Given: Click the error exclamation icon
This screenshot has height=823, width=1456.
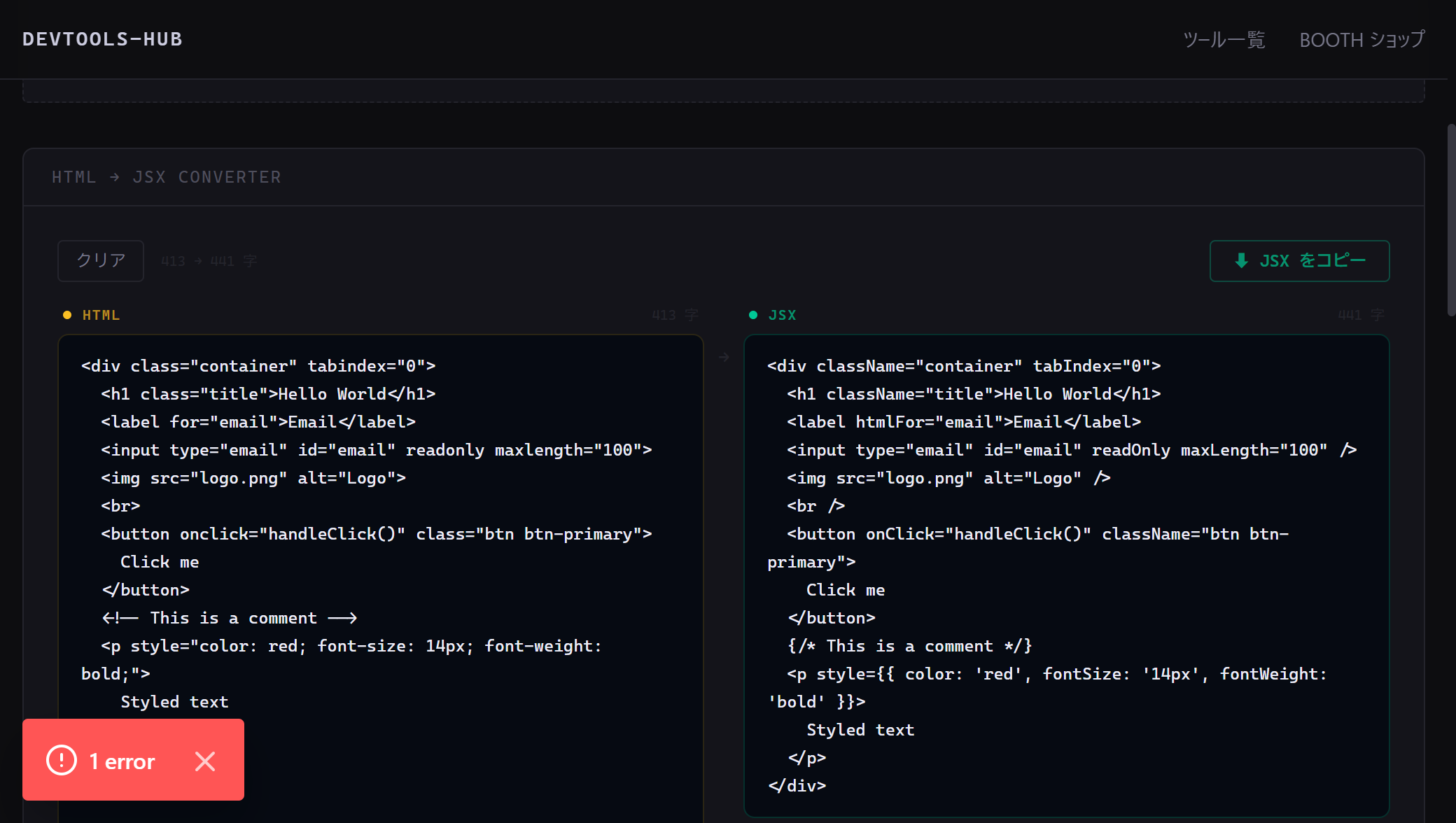Looking at the screenshot, I should (x=62, y=760).
